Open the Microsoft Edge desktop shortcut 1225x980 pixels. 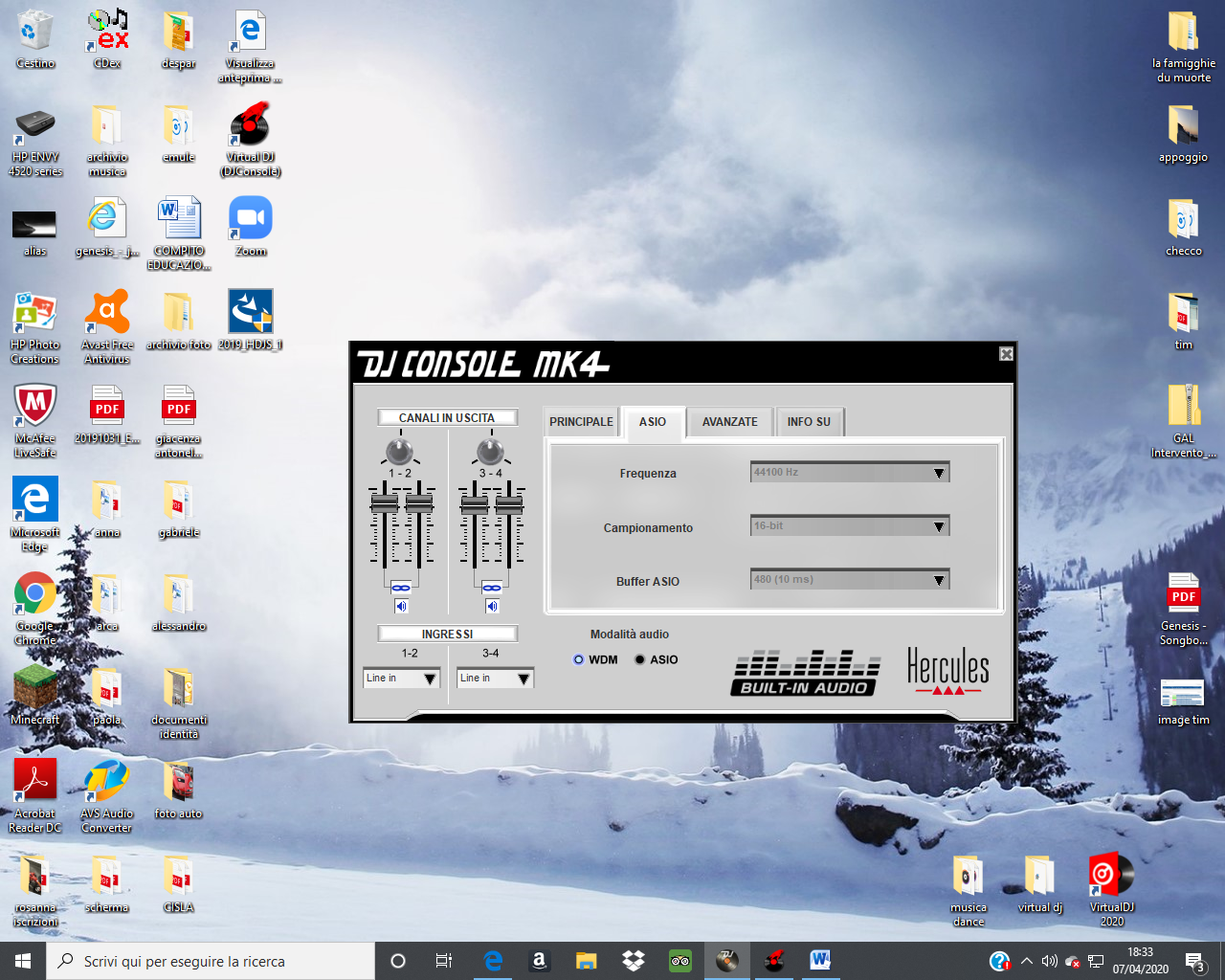pos(35,515)
